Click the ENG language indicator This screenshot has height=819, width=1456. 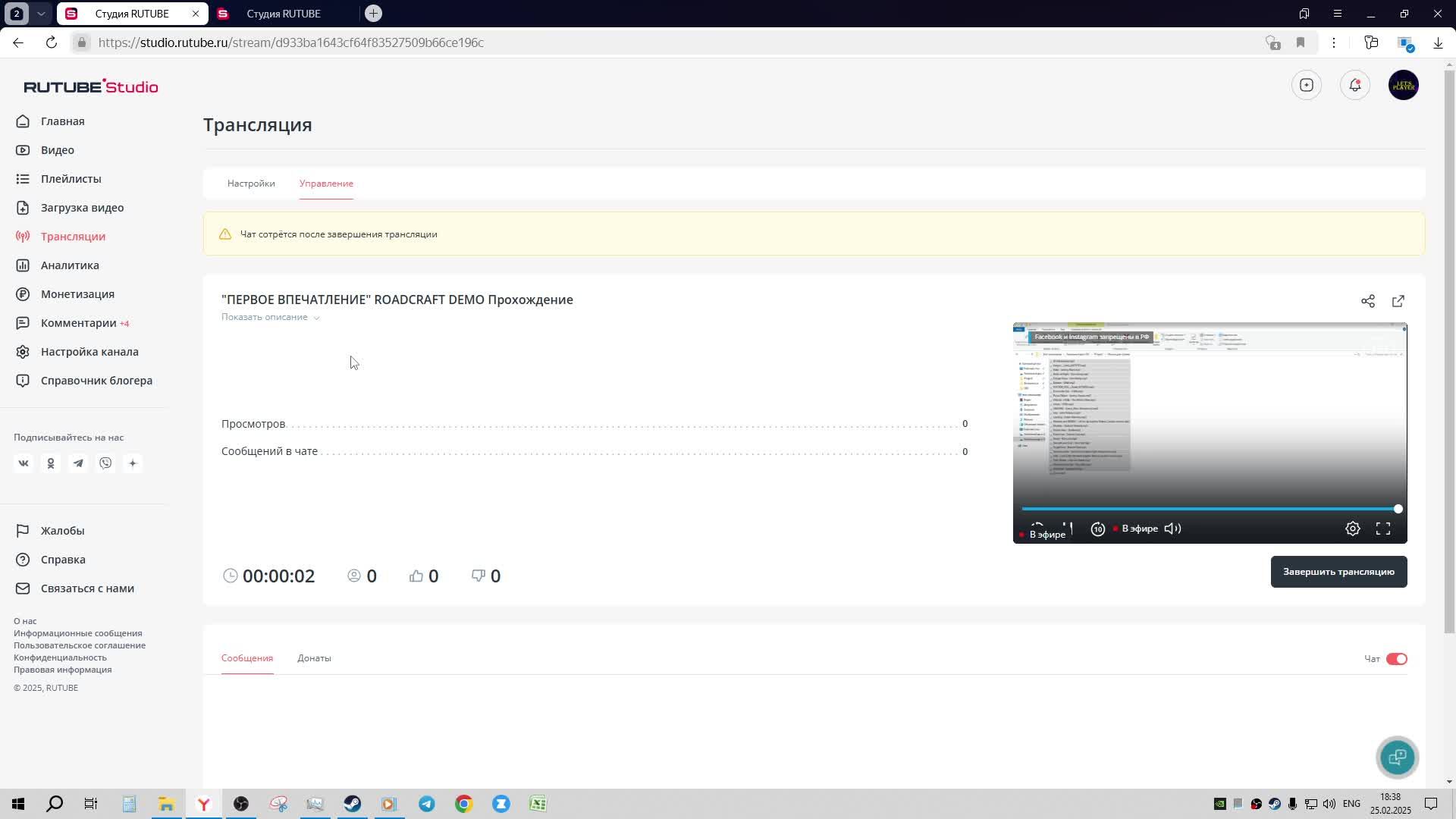coord(1351,804)
